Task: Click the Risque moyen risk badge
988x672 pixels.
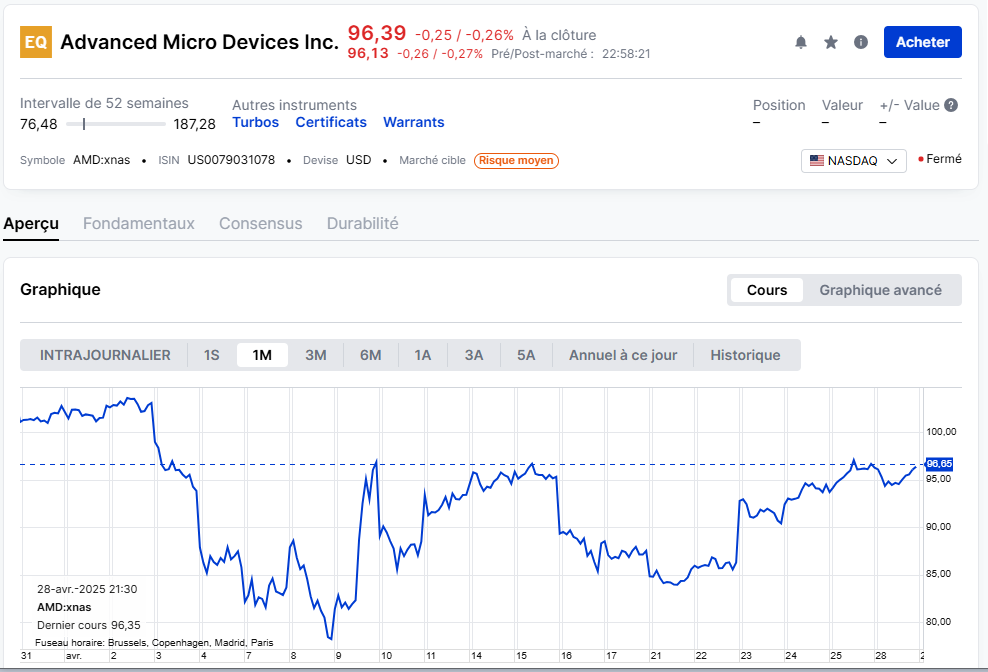Action: coord(516,160)
